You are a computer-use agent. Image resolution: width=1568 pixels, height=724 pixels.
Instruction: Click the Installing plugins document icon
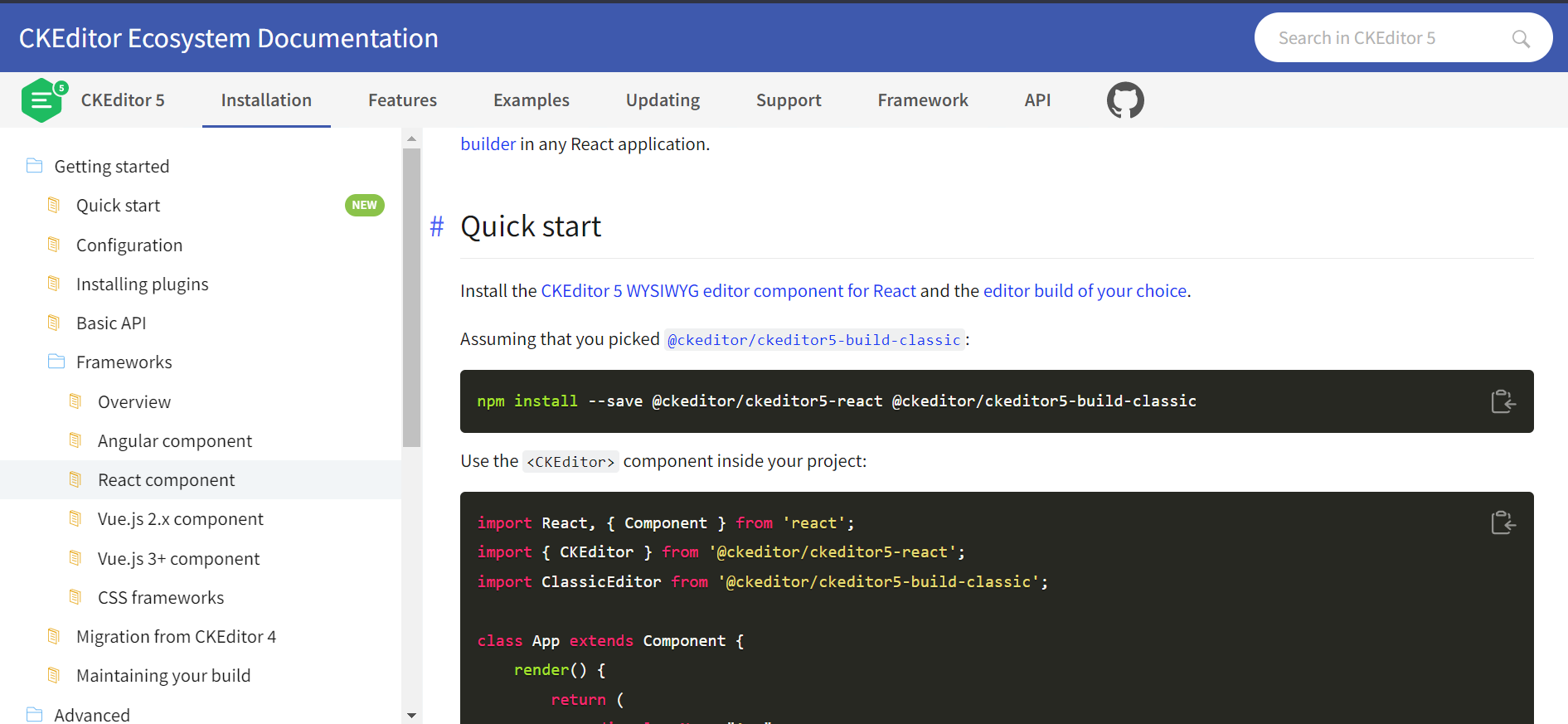tap(54, 284)
